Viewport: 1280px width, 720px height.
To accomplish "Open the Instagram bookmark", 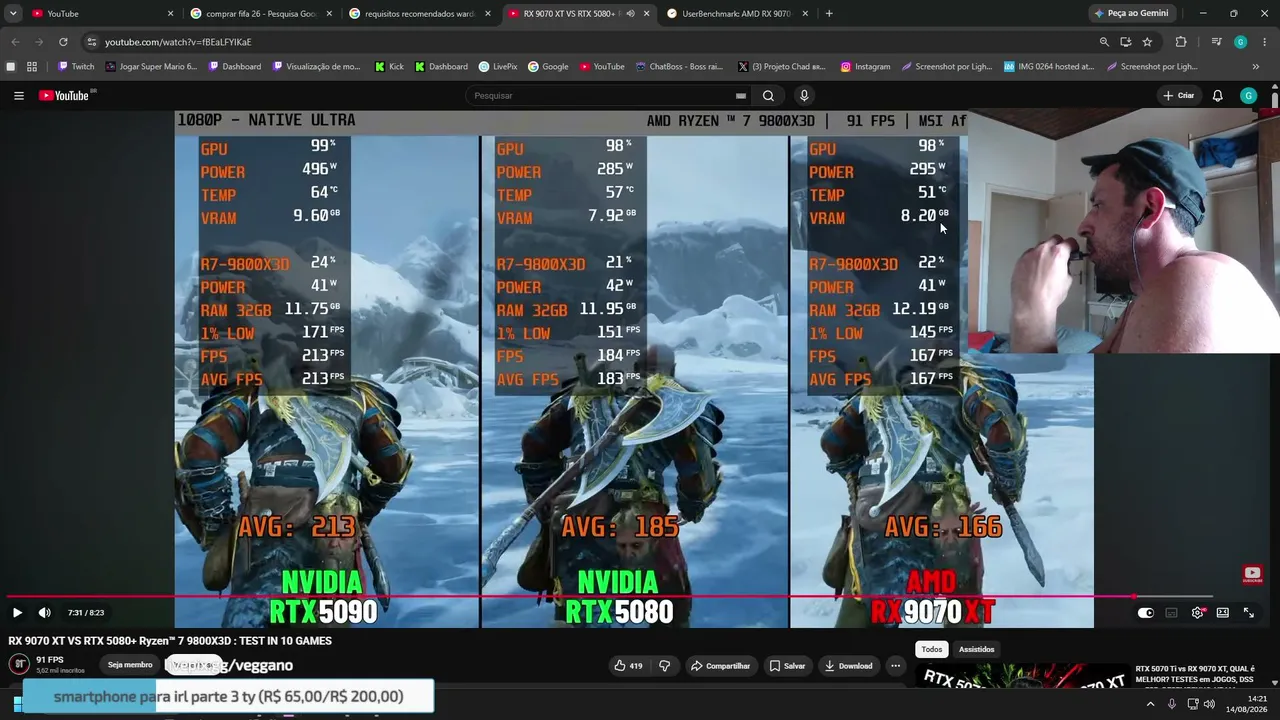I will (866, 67).
